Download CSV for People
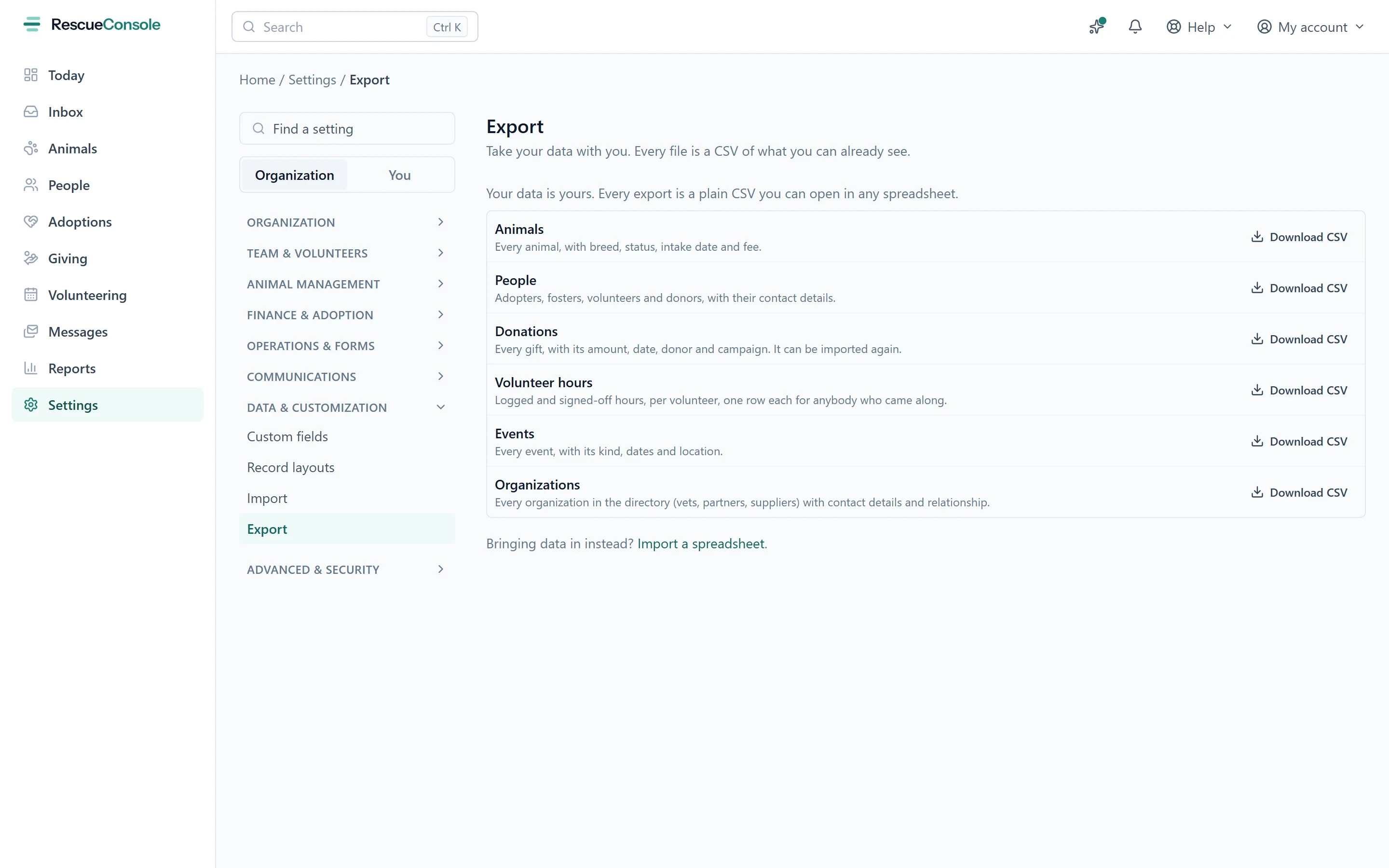The image size is (1389, 868). [1299, 288]
